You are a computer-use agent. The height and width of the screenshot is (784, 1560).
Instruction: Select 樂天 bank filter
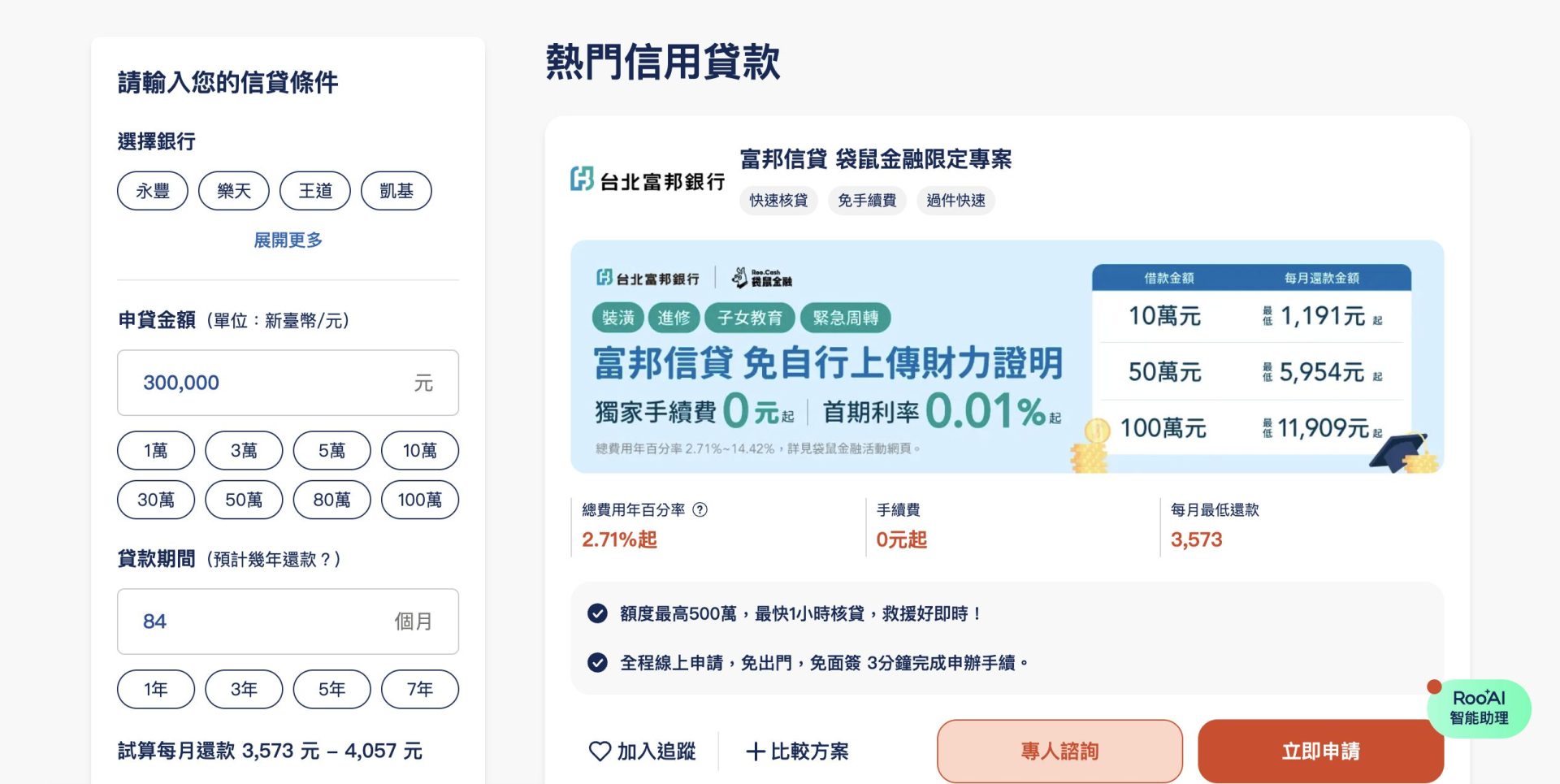[234, 191]
